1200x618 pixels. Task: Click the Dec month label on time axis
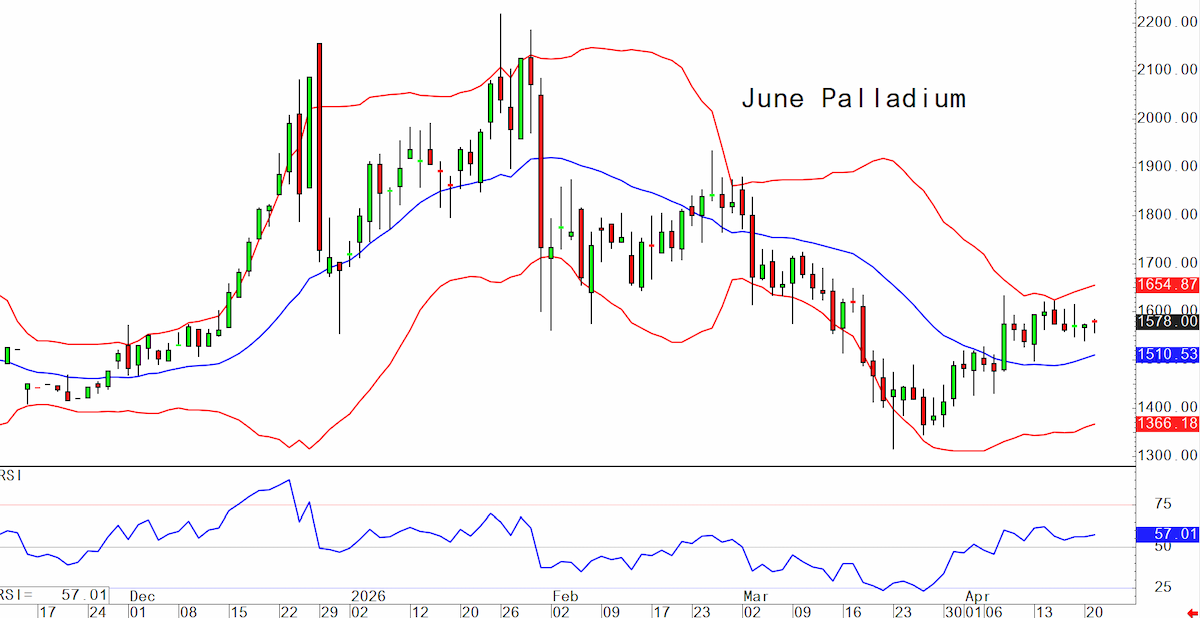tap(142, 595)
